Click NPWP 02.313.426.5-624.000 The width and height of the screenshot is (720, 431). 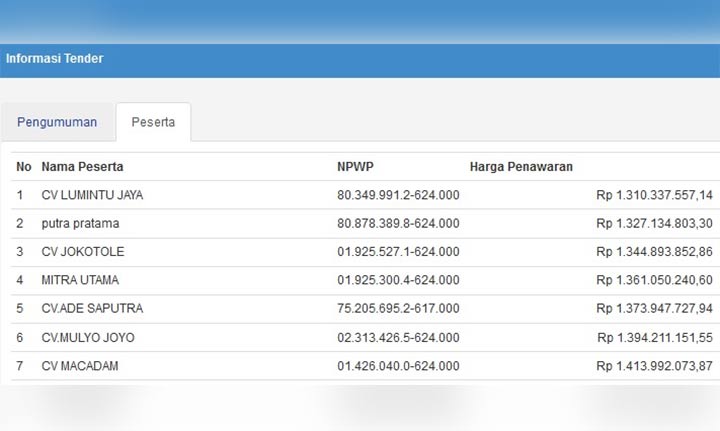click(398, 337)
